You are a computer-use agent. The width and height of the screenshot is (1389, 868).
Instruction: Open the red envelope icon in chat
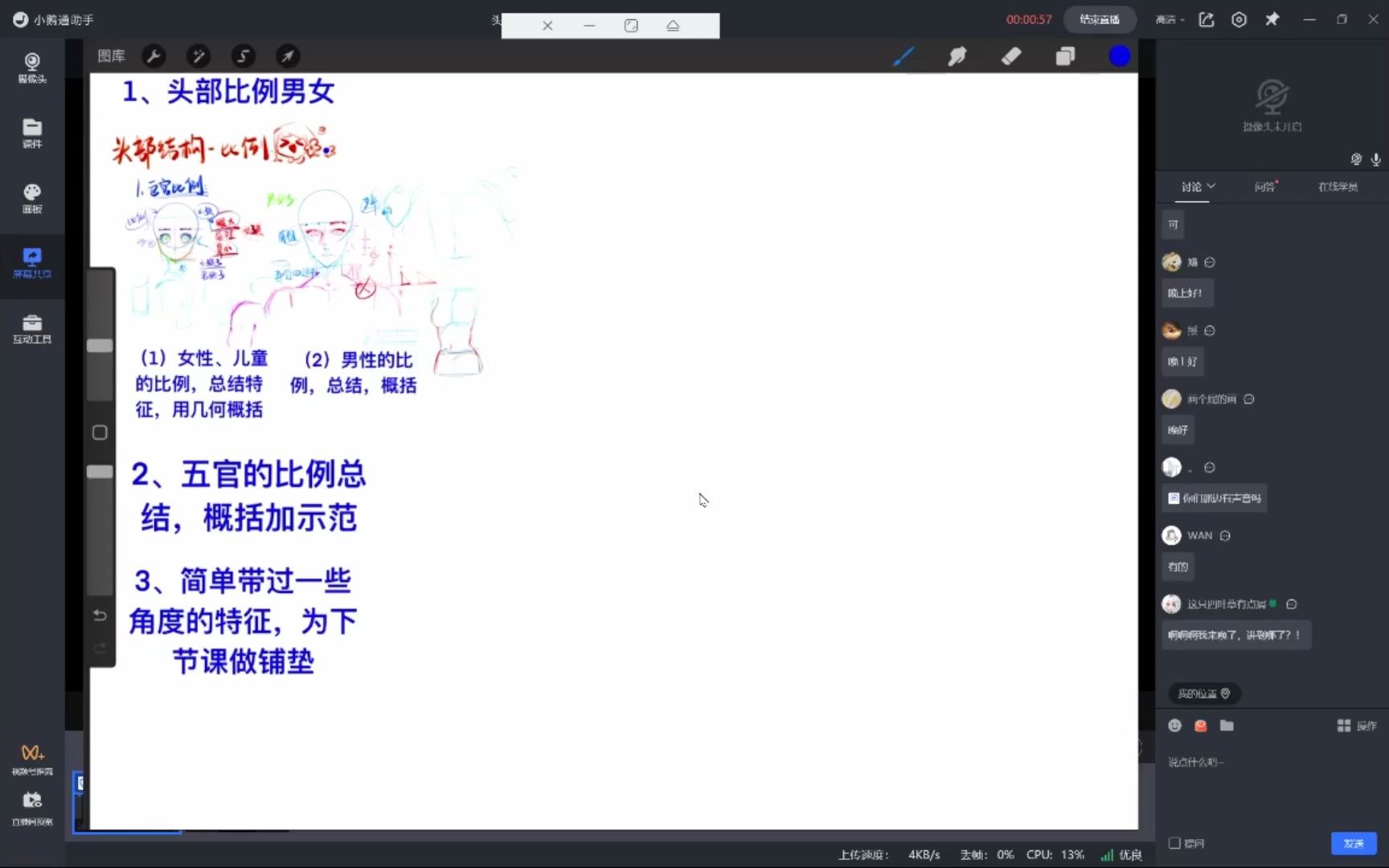click(x=1201, y=726)
